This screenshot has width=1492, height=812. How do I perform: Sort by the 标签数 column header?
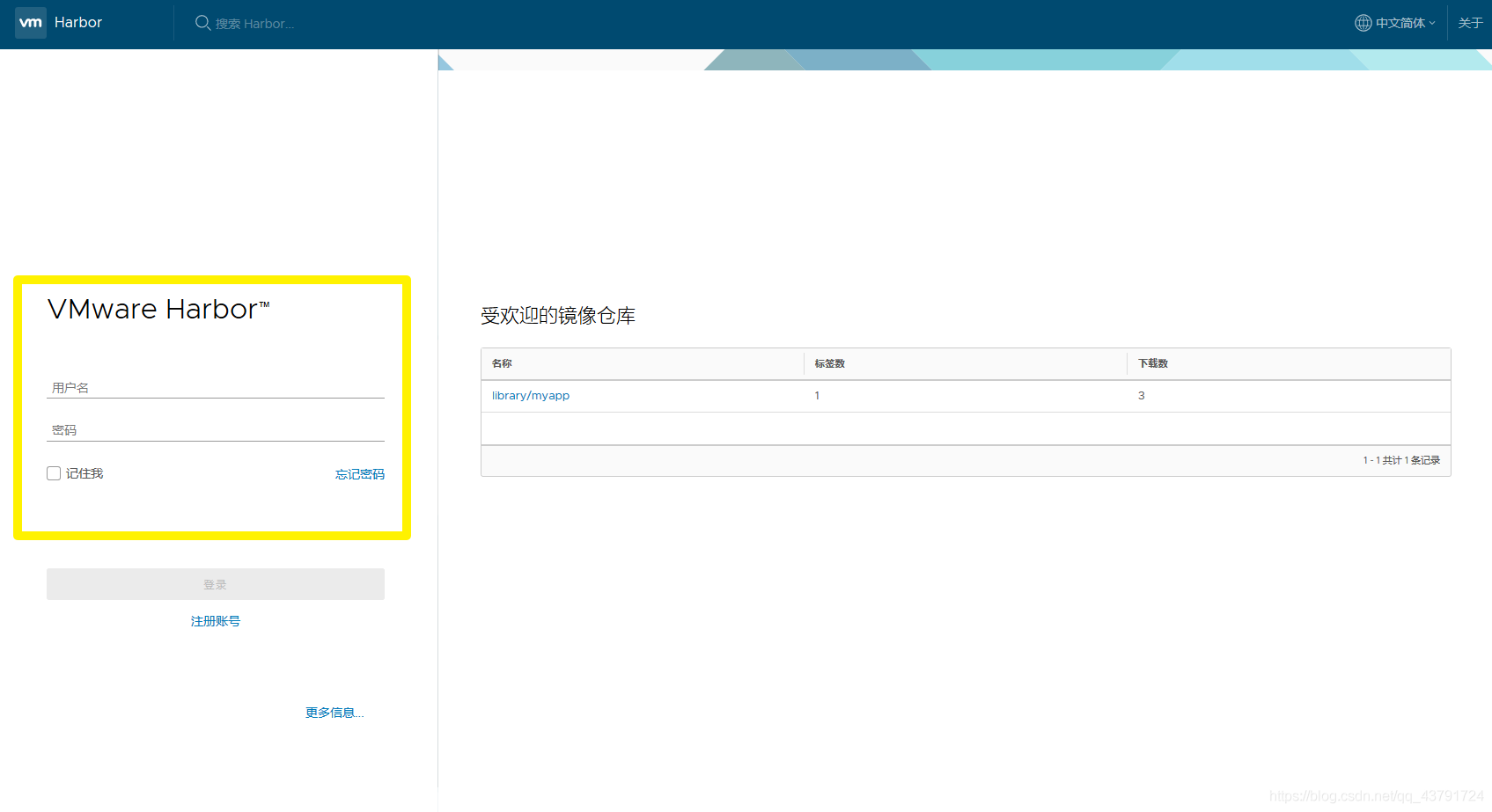(829, 363)
